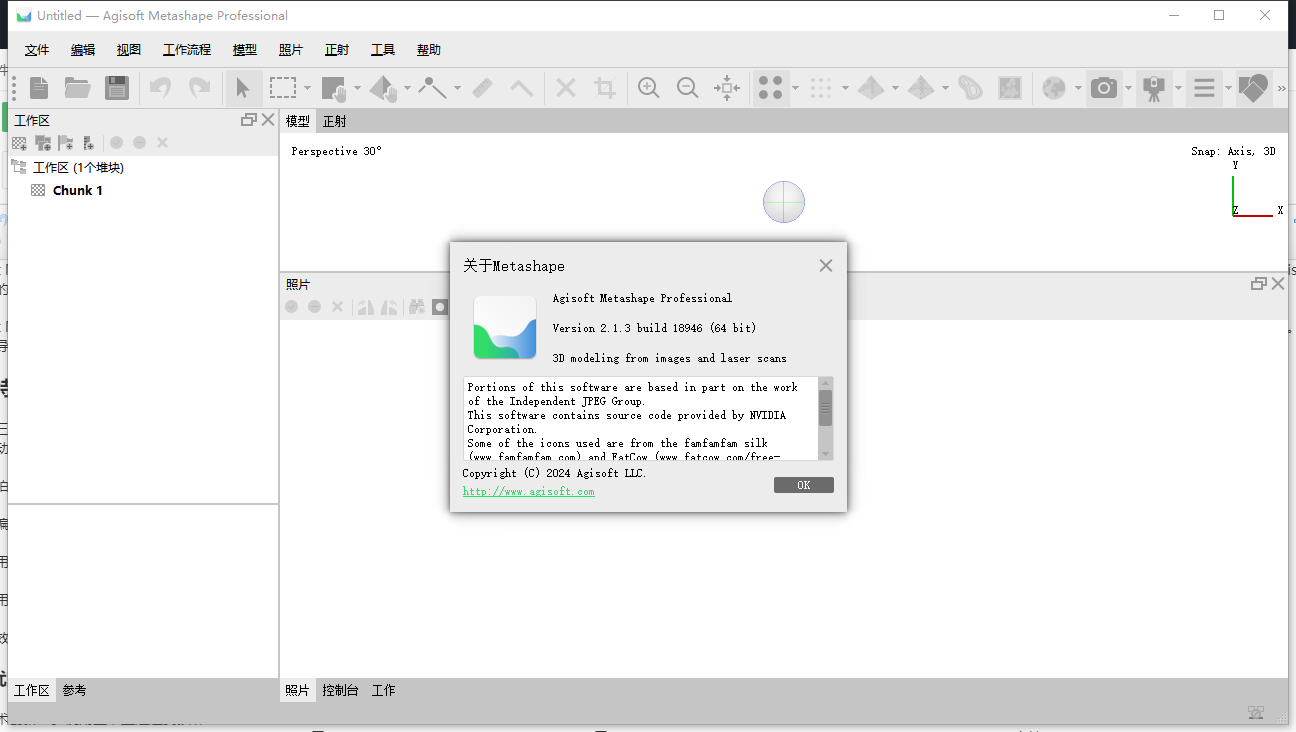The image size is (1296, 732).
Task: Select the Navigation arrow cursor tool
Action: click(x=243, y=88)
